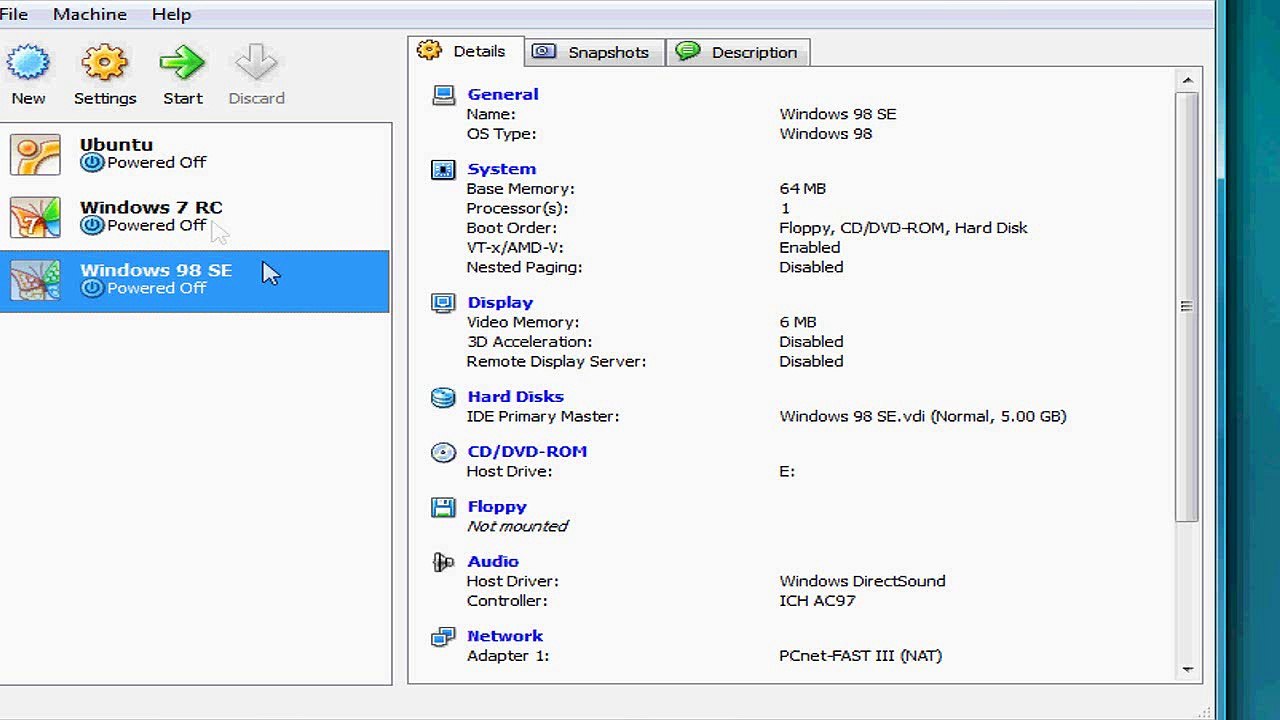
Task: Click the 'Windows 98' OS type value
Action: pyautogui.click(x=825, y=134)
